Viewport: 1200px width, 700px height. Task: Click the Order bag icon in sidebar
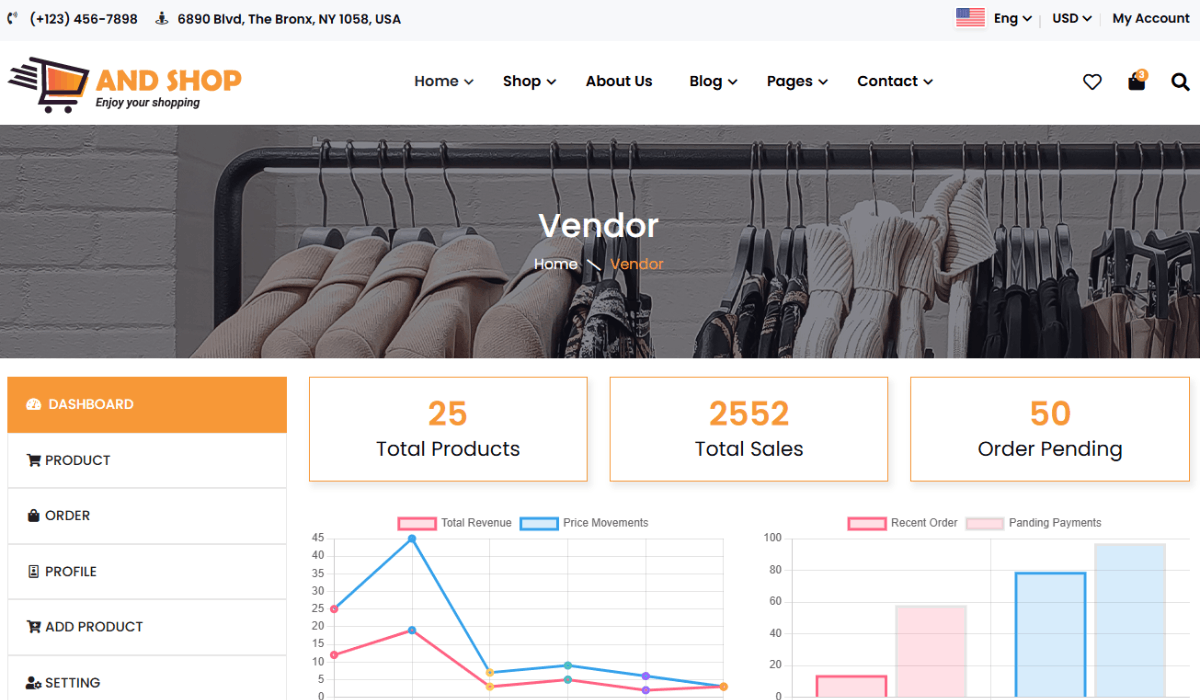[34, 516]
